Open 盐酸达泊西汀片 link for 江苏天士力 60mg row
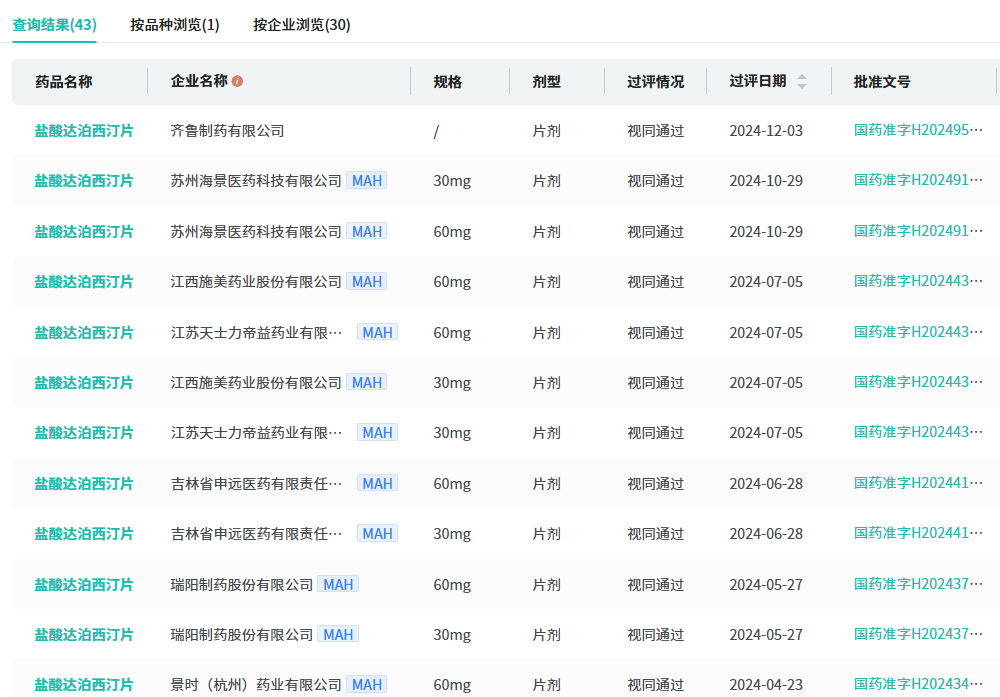Screen dimensions: 1000x697 pyautogui.click(x=84, y=333)
